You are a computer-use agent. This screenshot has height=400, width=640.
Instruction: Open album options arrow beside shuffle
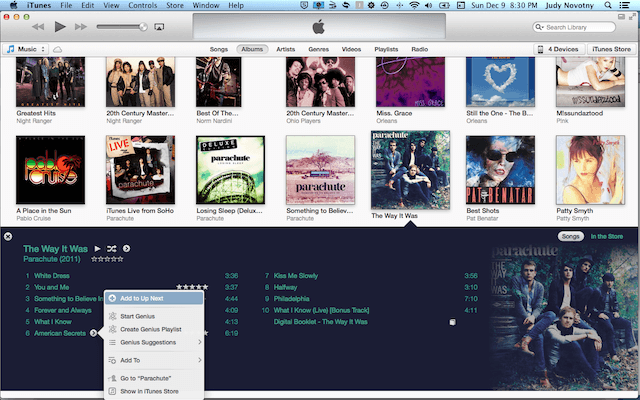pyautogui.click(x=127, y=249)
